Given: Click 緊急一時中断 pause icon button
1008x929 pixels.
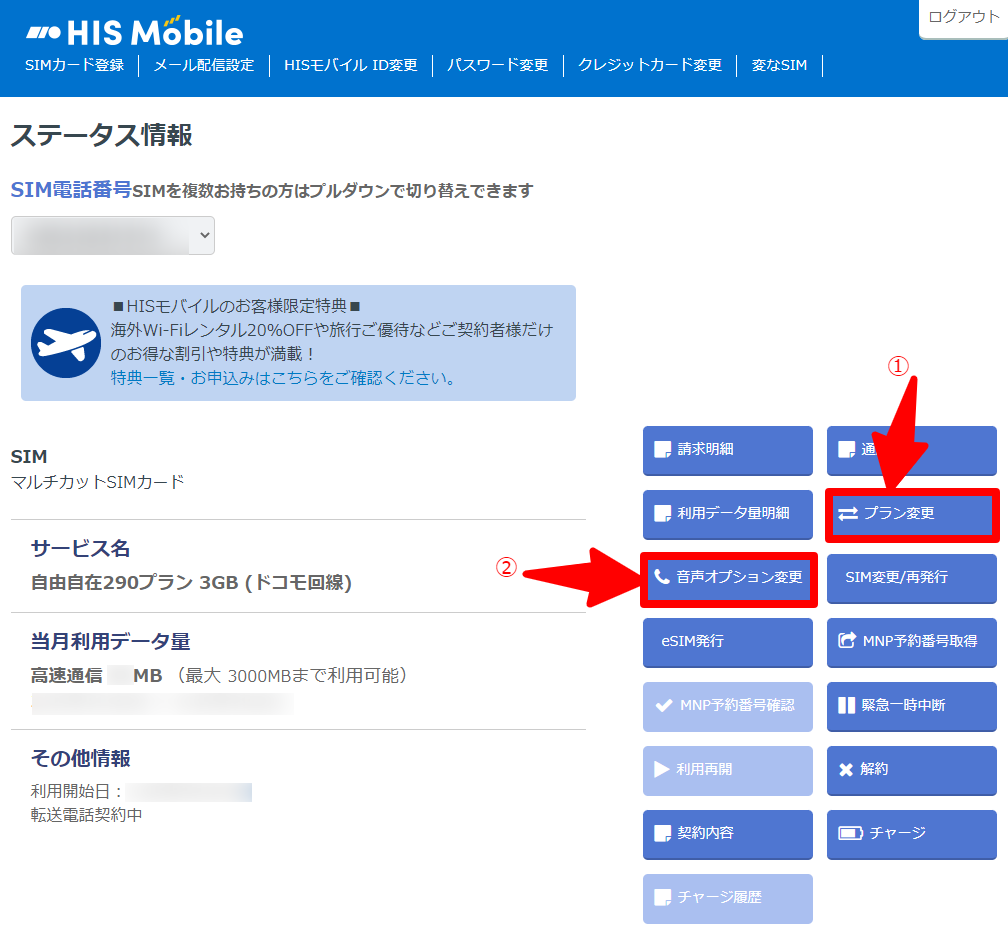Looking at the screenshot, I should tap(912, 705).
